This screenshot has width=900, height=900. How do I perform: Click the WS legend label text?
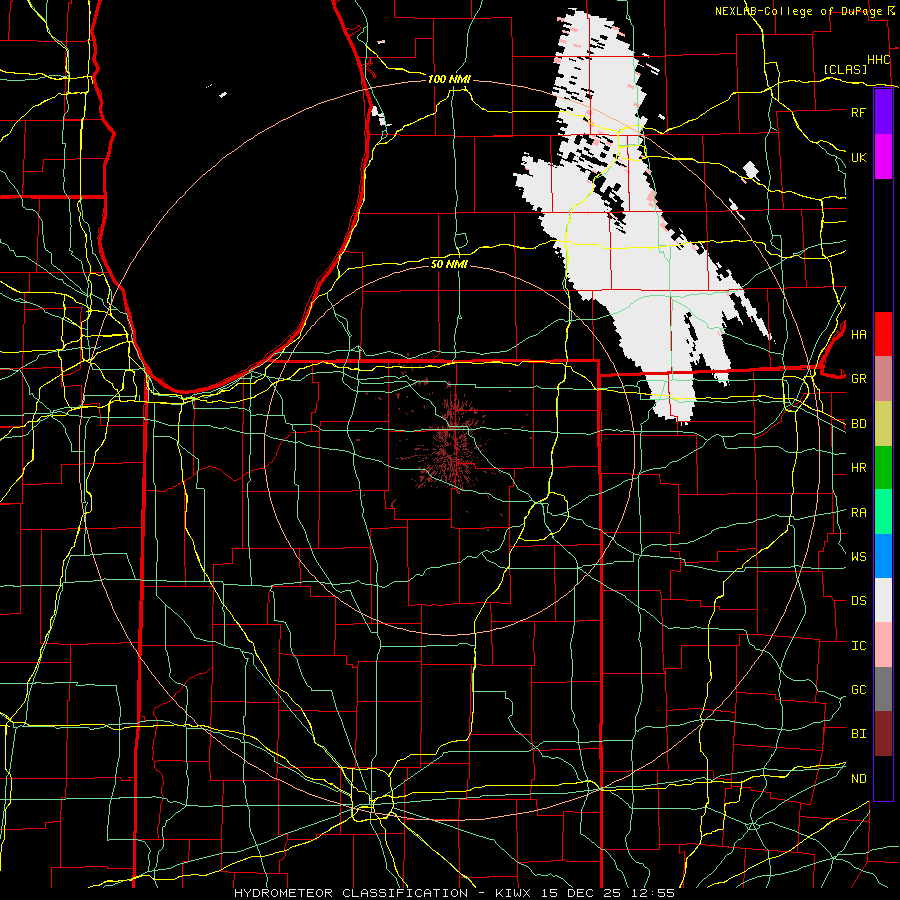(859, 557)
